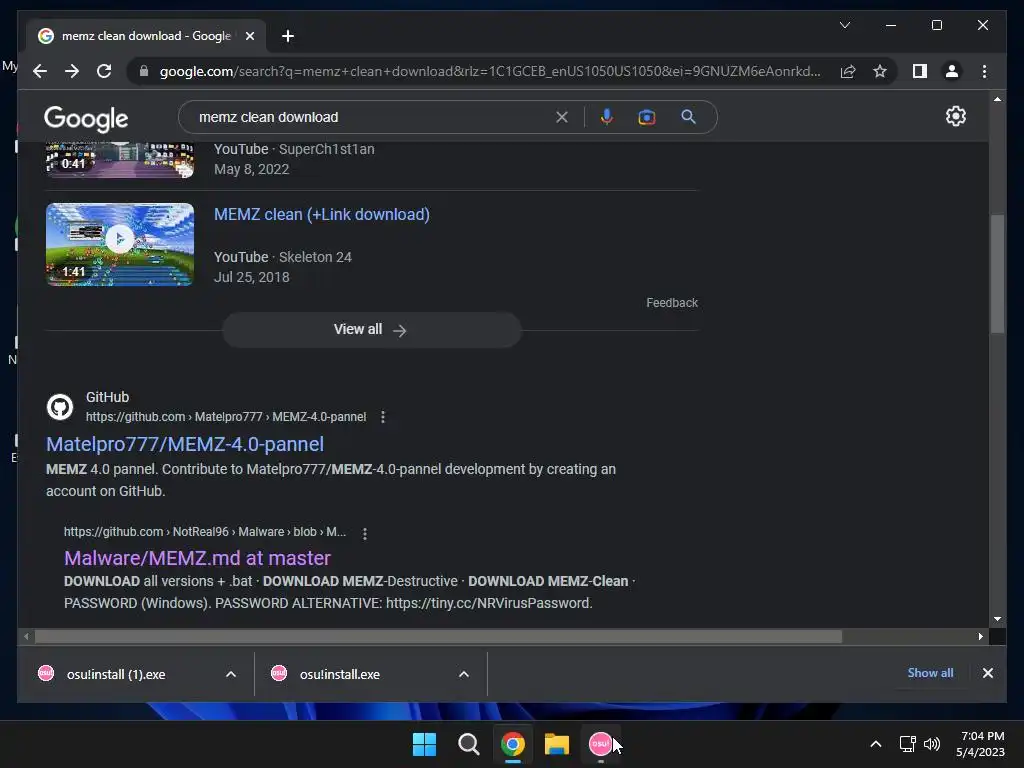
Task: Go to the Google homepage logo
Action: point(86,119)
